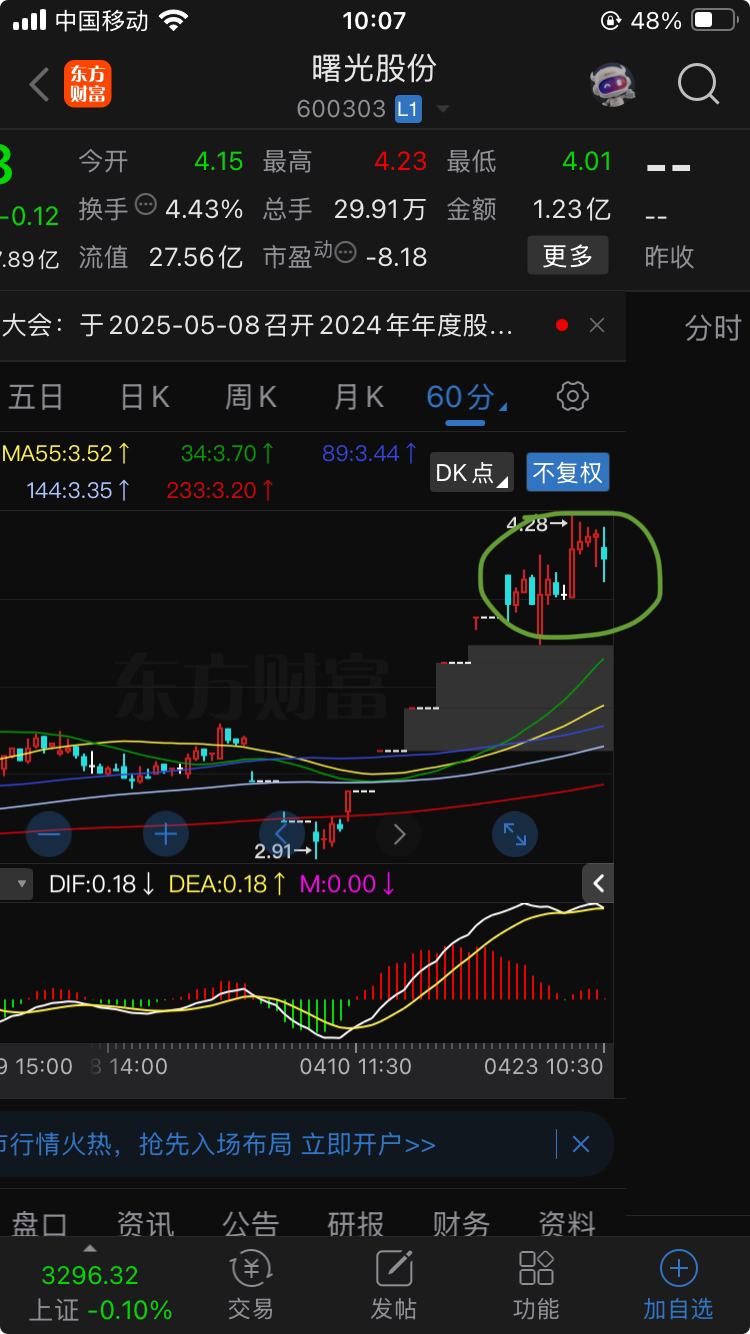Open the 研报 tab
The height and width of the screenshot is (1334, 750).
click(x=355, y=1223)
